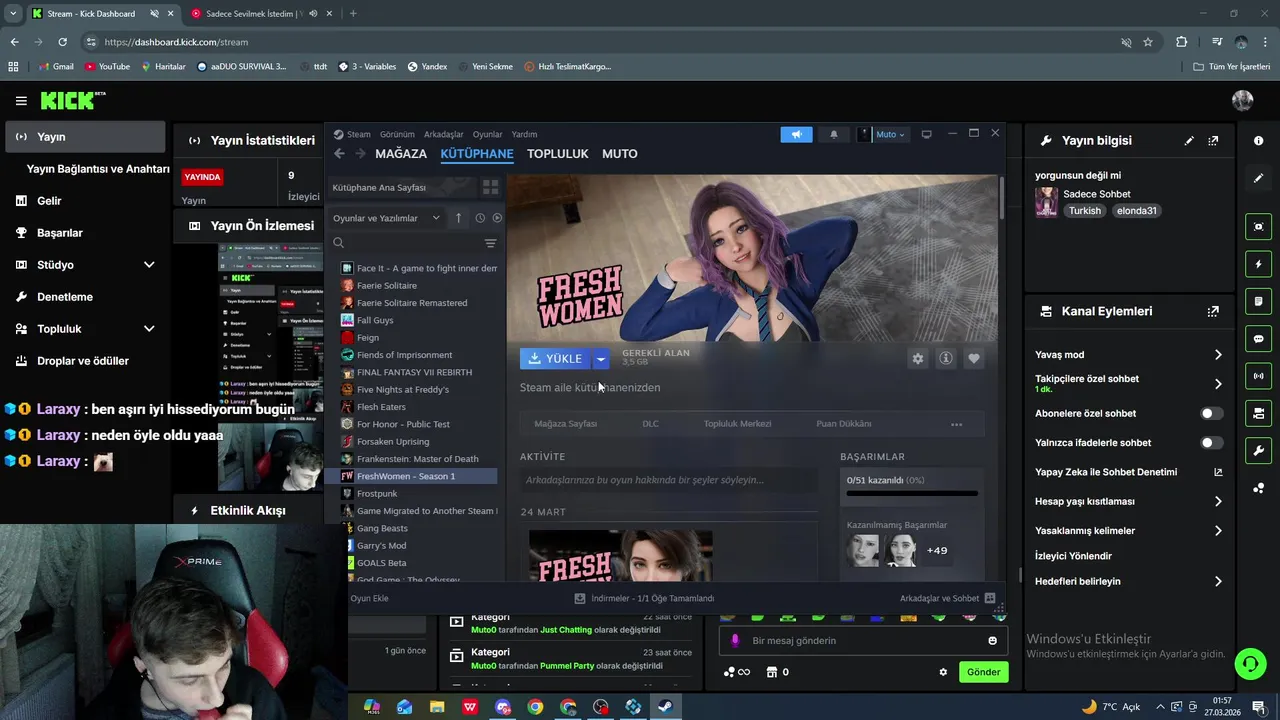
Task: Open Hesap yaşı kısıtlaması options
Action: coord(1129,501)
